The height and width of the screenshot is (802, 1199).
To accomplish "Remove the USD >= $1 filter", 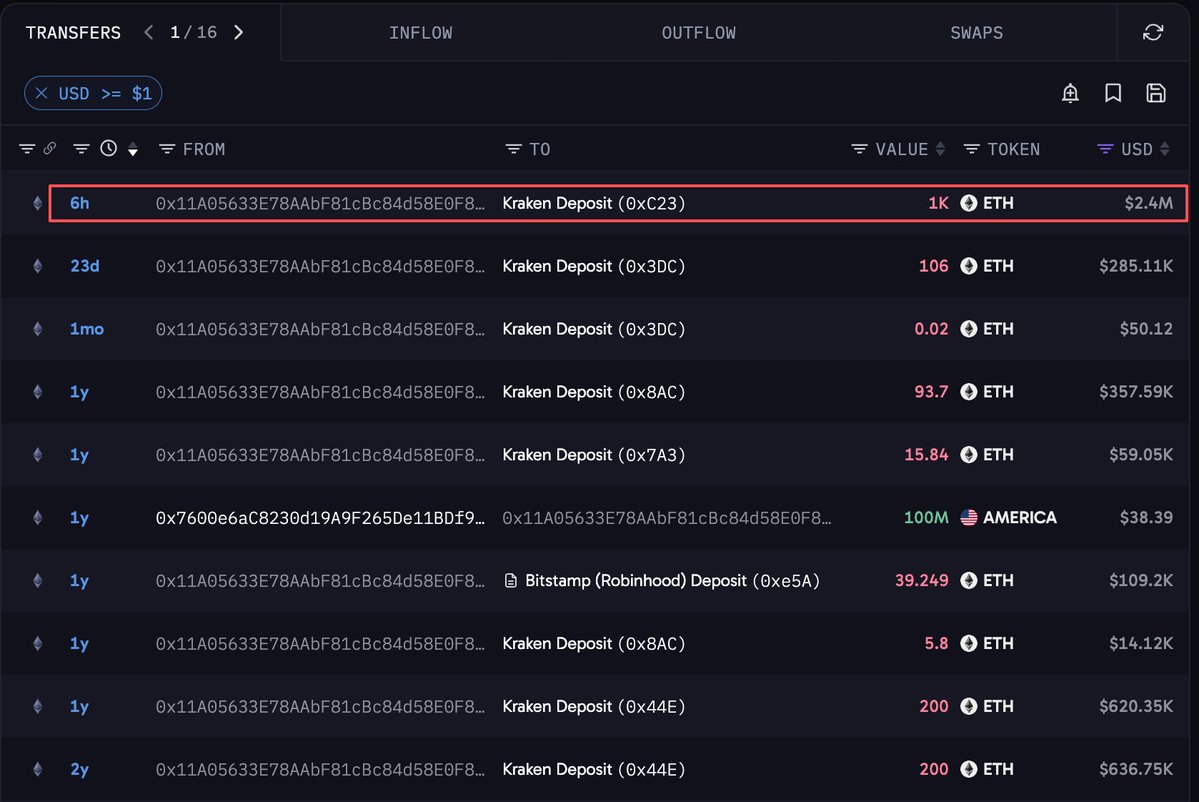I will tap(42, 93).
